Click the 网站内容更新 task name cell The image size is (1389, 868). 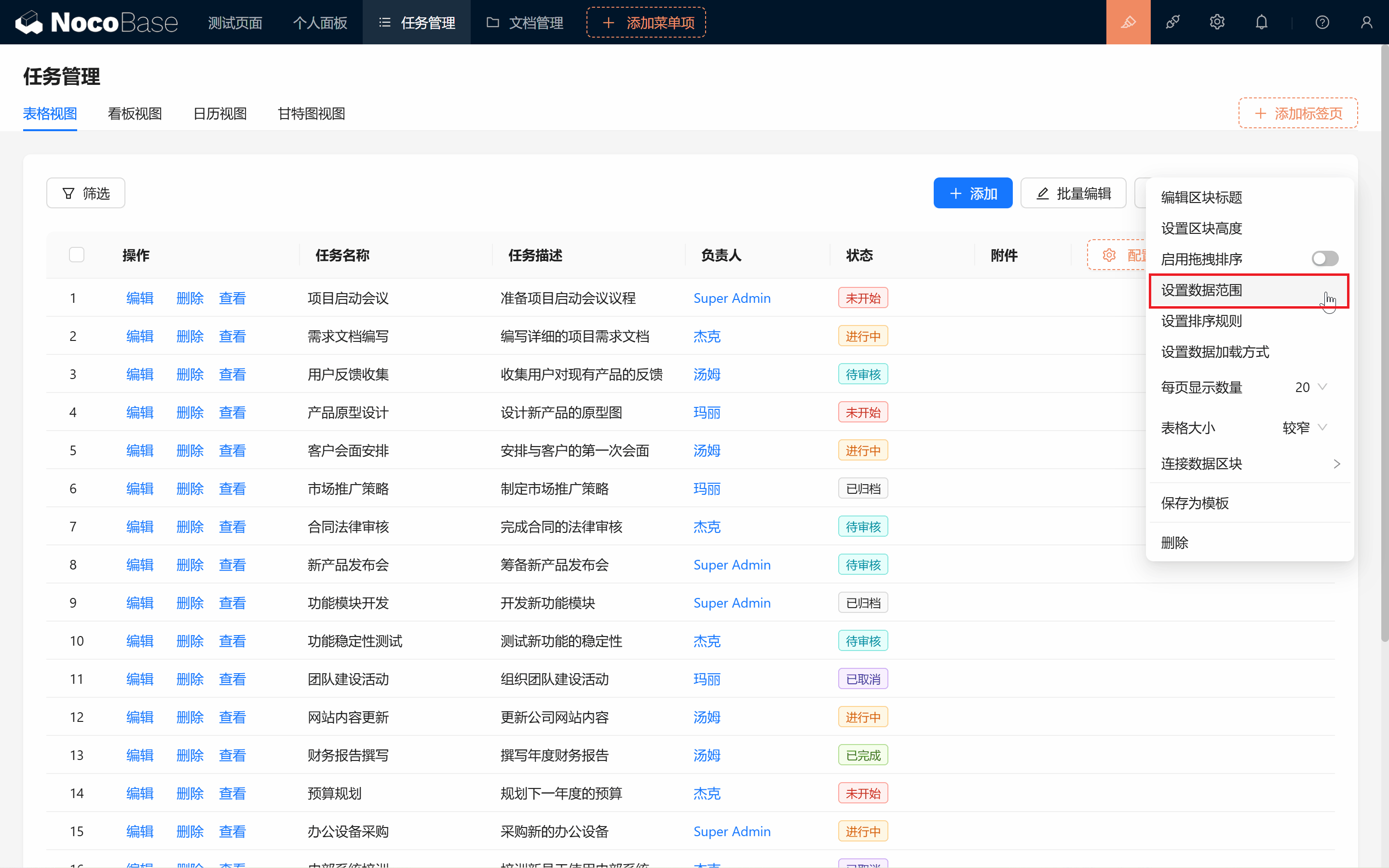(x=348, y=717)
